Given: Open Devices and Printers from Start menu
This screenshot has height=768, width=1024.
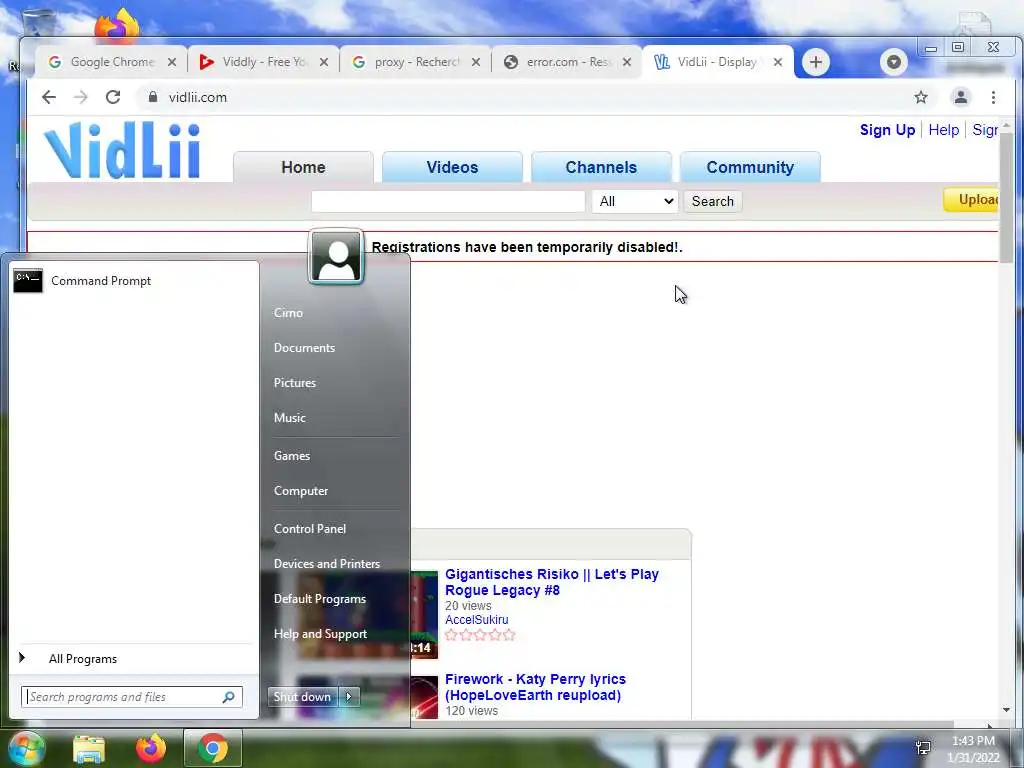Looking at the screenshot, I should coord(327,564).
